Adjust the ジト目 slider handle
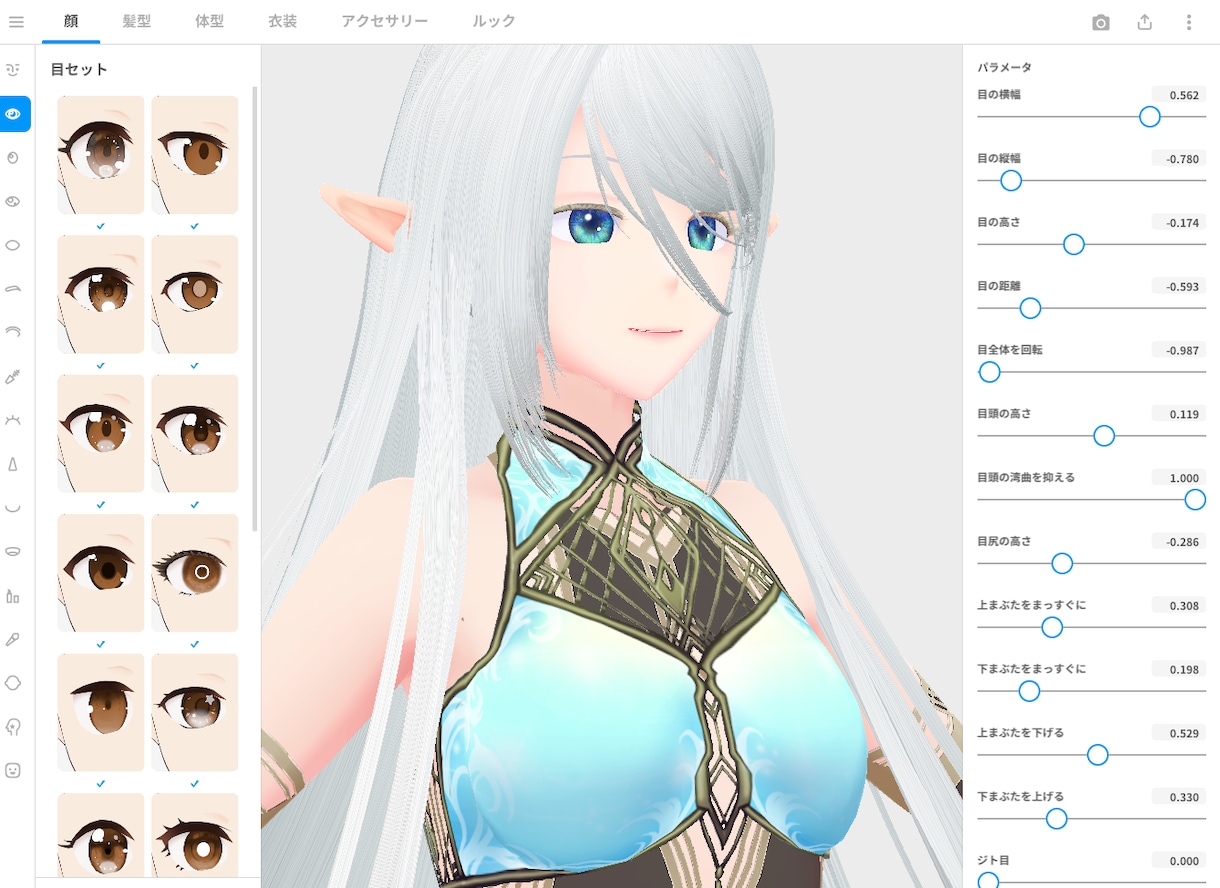 click(988, 881)
